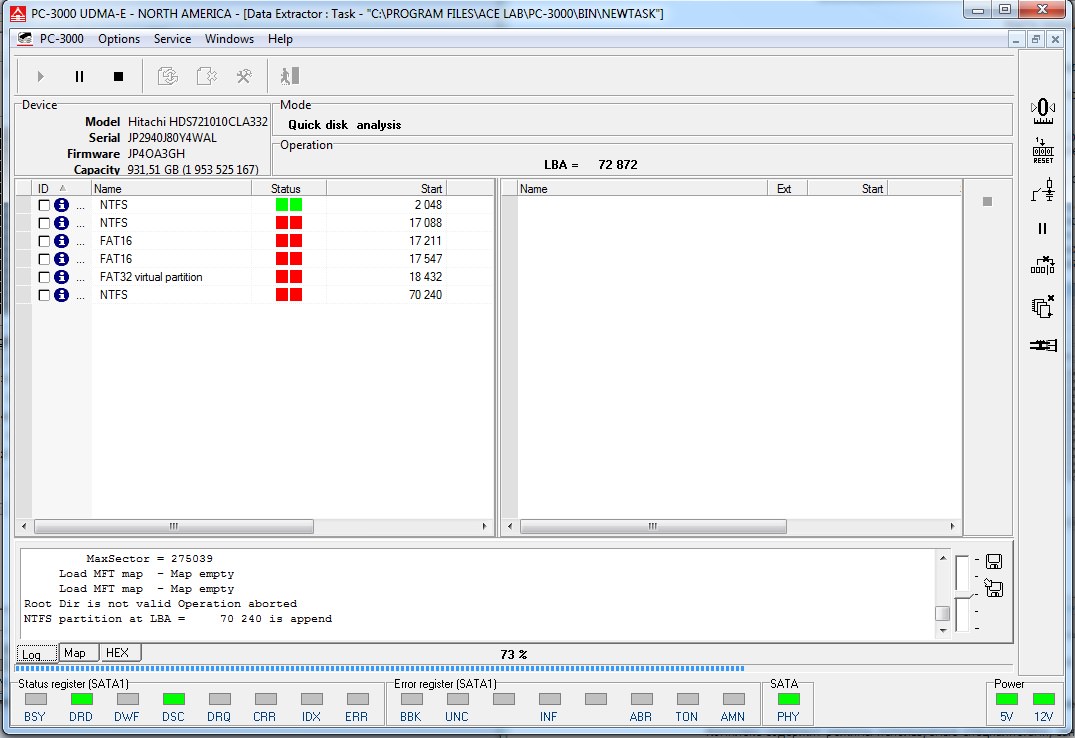The image size is (1075, 738).
Task: Click the file panel horizontal scrollbar
Action: (653, 526)
